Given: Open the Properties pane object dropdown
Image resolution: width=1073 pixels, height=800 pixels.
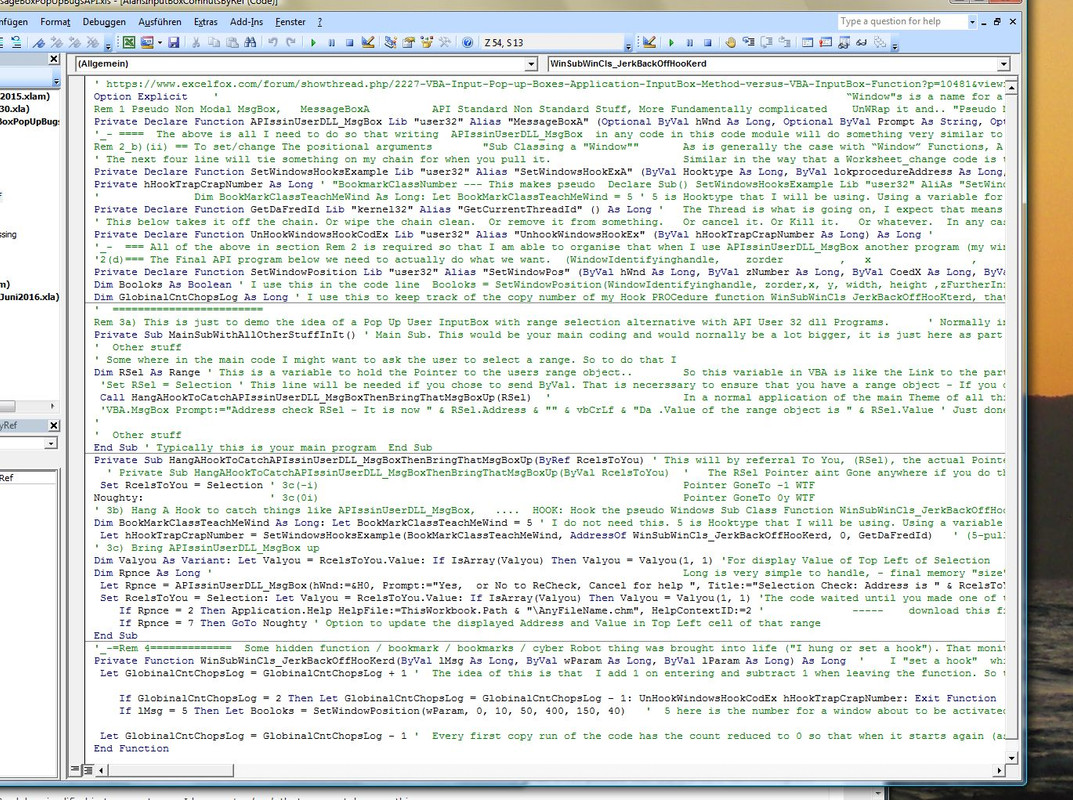Looking at the screenshot, I should pyautogui.click(x=51, y=443).
